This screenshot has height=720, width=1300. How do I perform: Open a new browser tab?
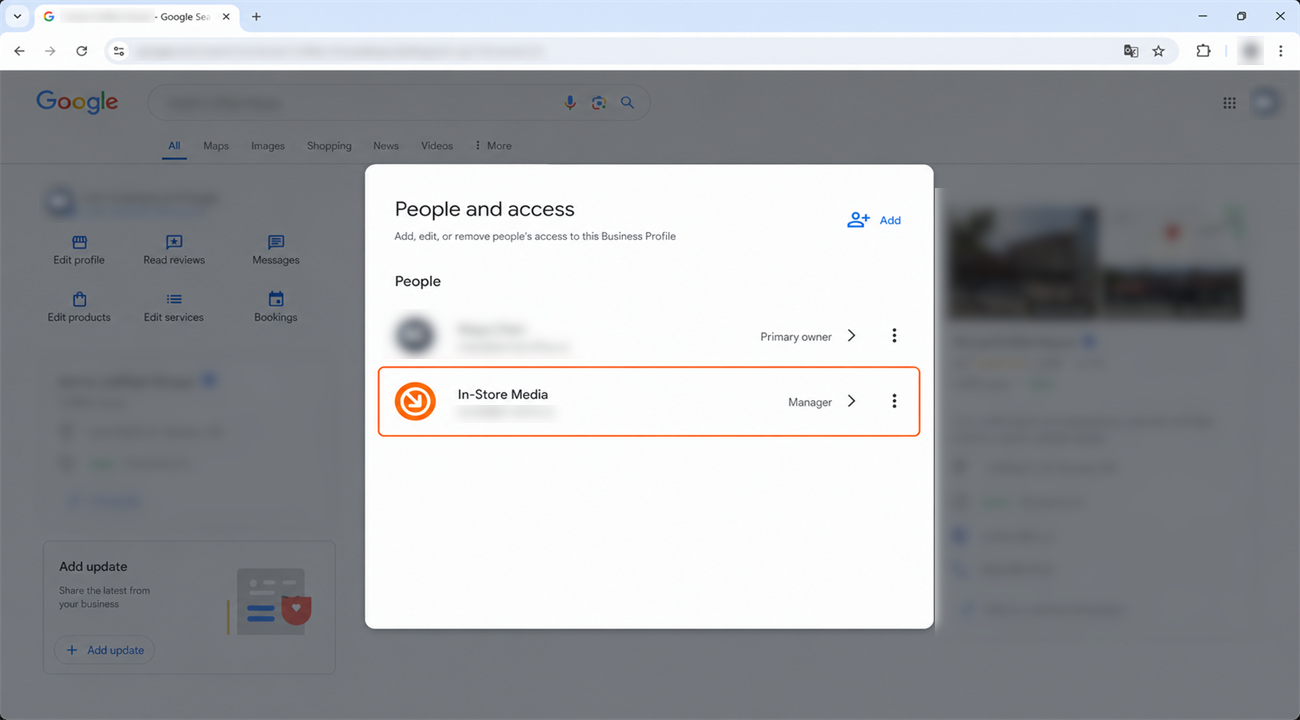point(256,17)
